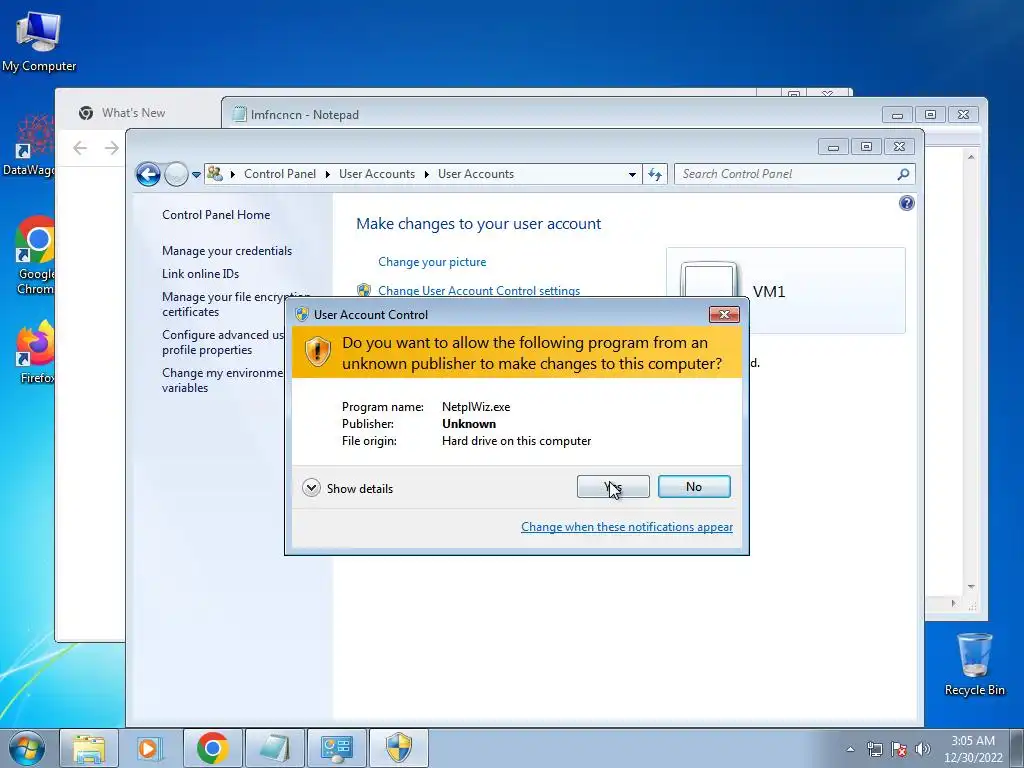The height and width of the screenshot is (768, 1024).
Task: Expand the address bar history dropdown
Action: (x=632, y=174)
